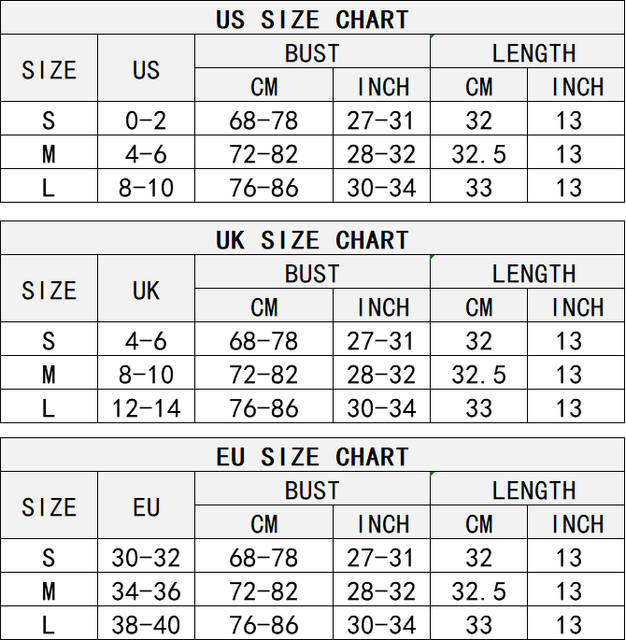Viewport: 626px width, 640px height.
Task: Click the 68-78 bust cell in UK chart
Action: [x=264, y=339]
